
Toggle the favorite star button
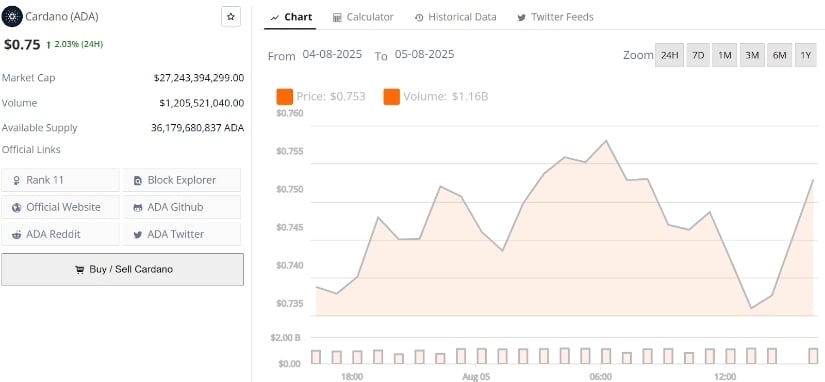pyautogui.click(x=230, y=17)
